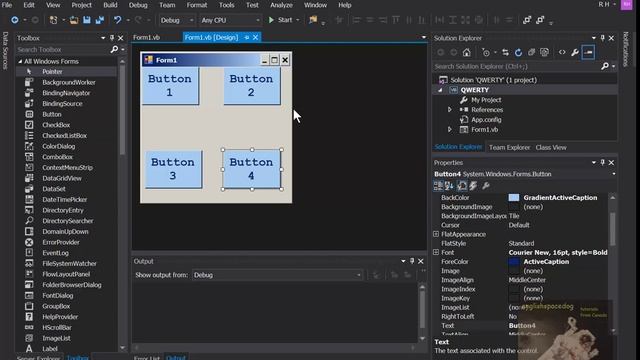Image resolution: width=640 pixels, height=360 pixels.
Task: Show Events in Properties window
Action: point(473,186)
